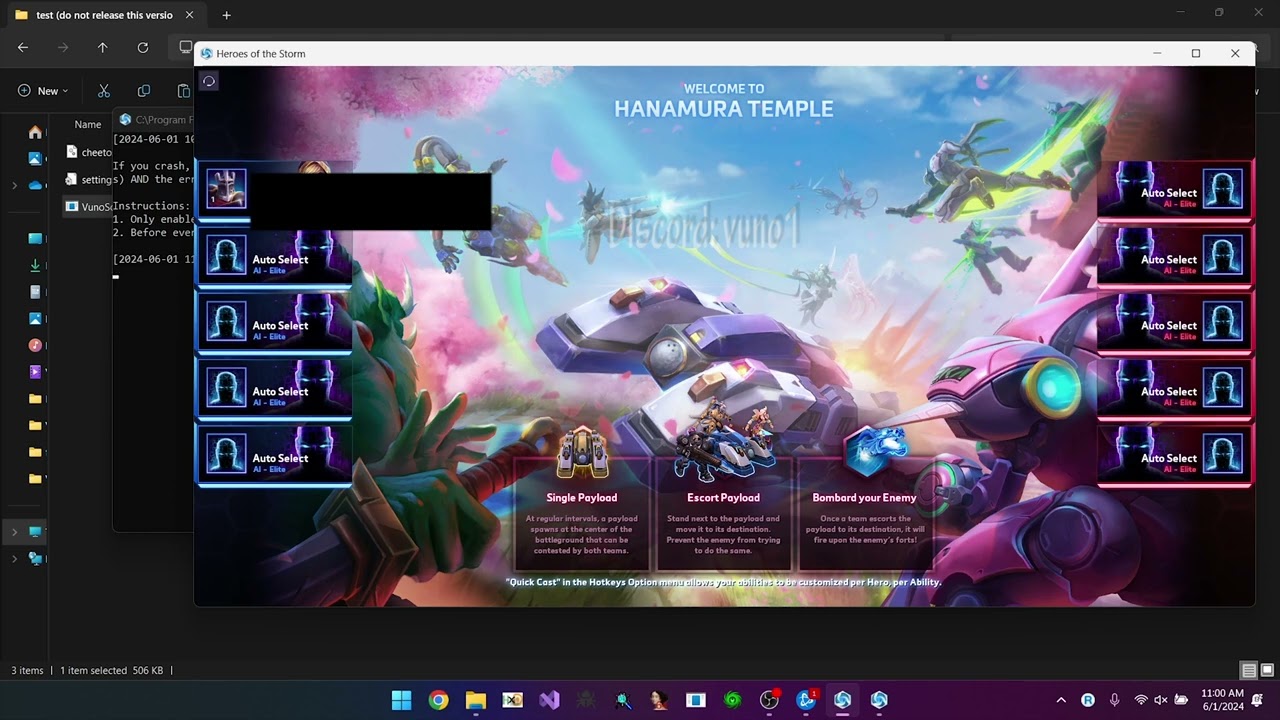Select the cheeto file in Explorer
1280x720 pixels.
90,152
